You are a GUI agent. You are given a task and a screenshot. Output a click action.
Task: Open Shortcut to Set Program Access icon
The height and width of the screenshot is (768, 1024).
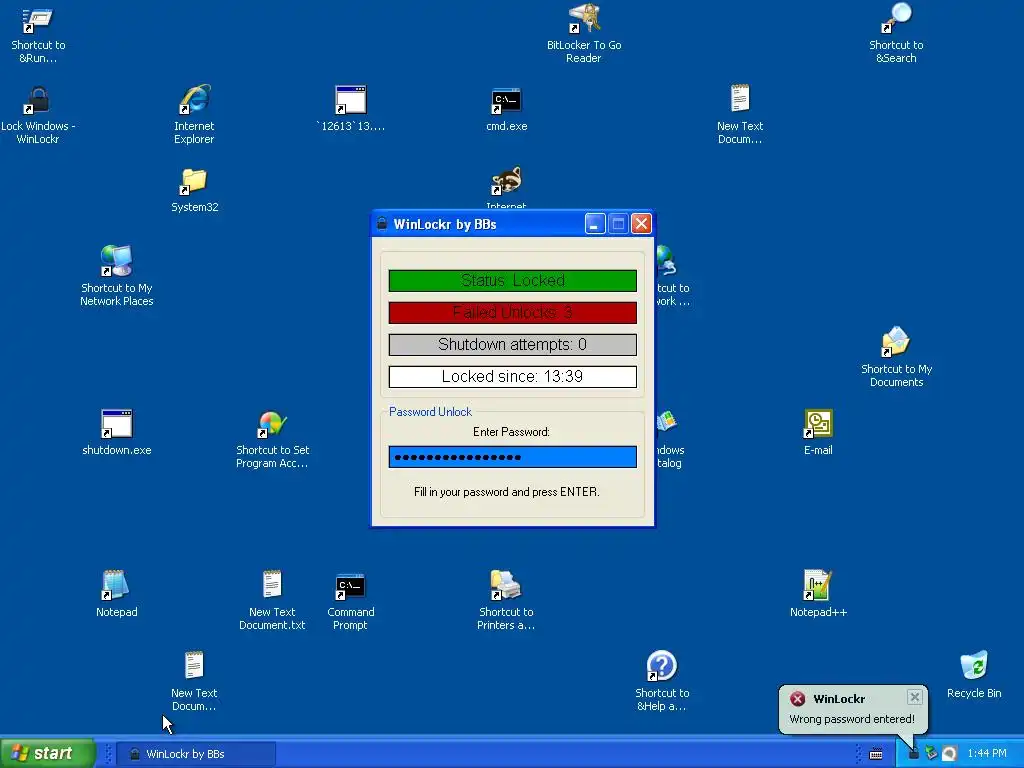[272, 439]
